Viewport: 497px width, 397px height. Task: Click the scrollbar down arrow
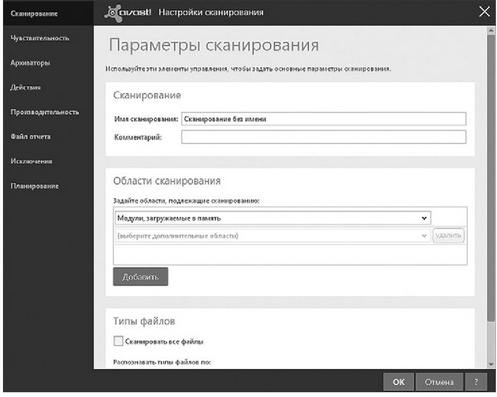click(x=491, y=364)
